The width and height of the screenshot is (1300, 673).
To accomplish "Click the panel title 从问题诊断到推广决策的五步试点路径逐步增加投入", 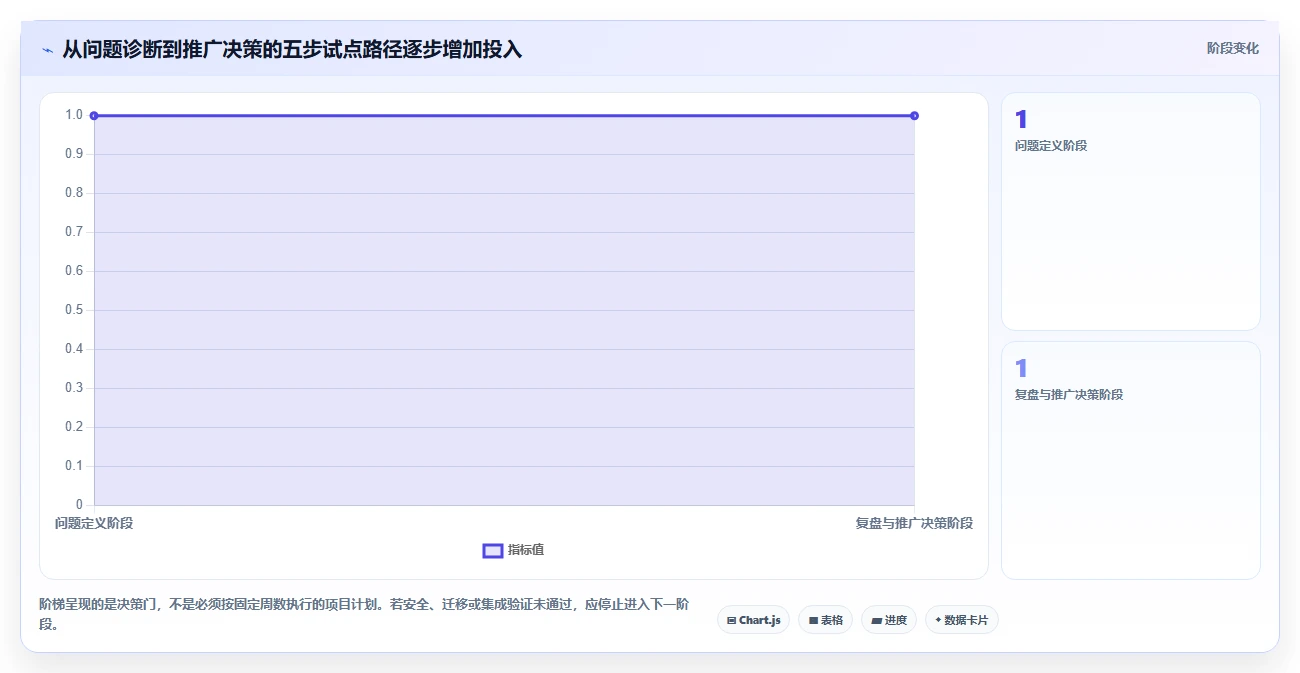I will [x=292, y=49].
